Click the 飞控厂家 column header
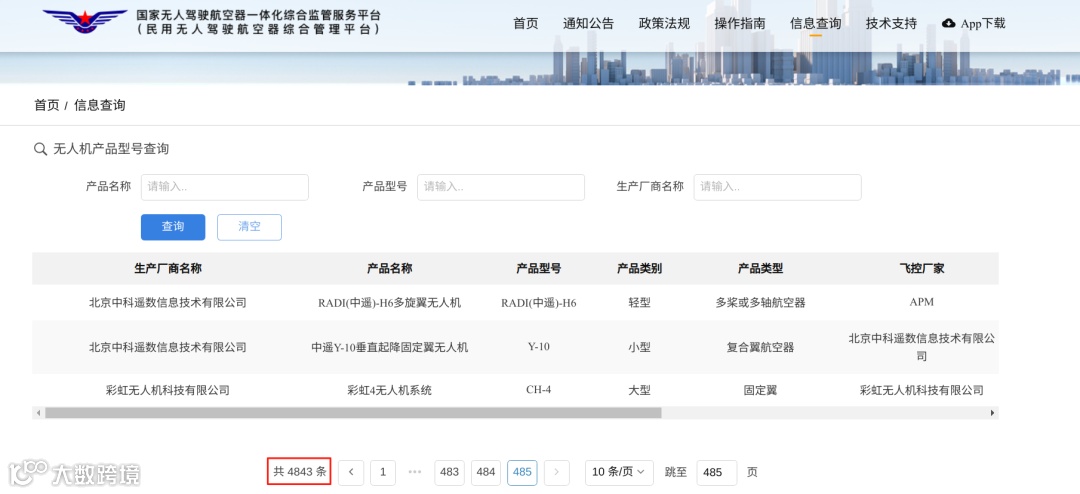This screenshot has height=494, width=1080. [922, 269]
